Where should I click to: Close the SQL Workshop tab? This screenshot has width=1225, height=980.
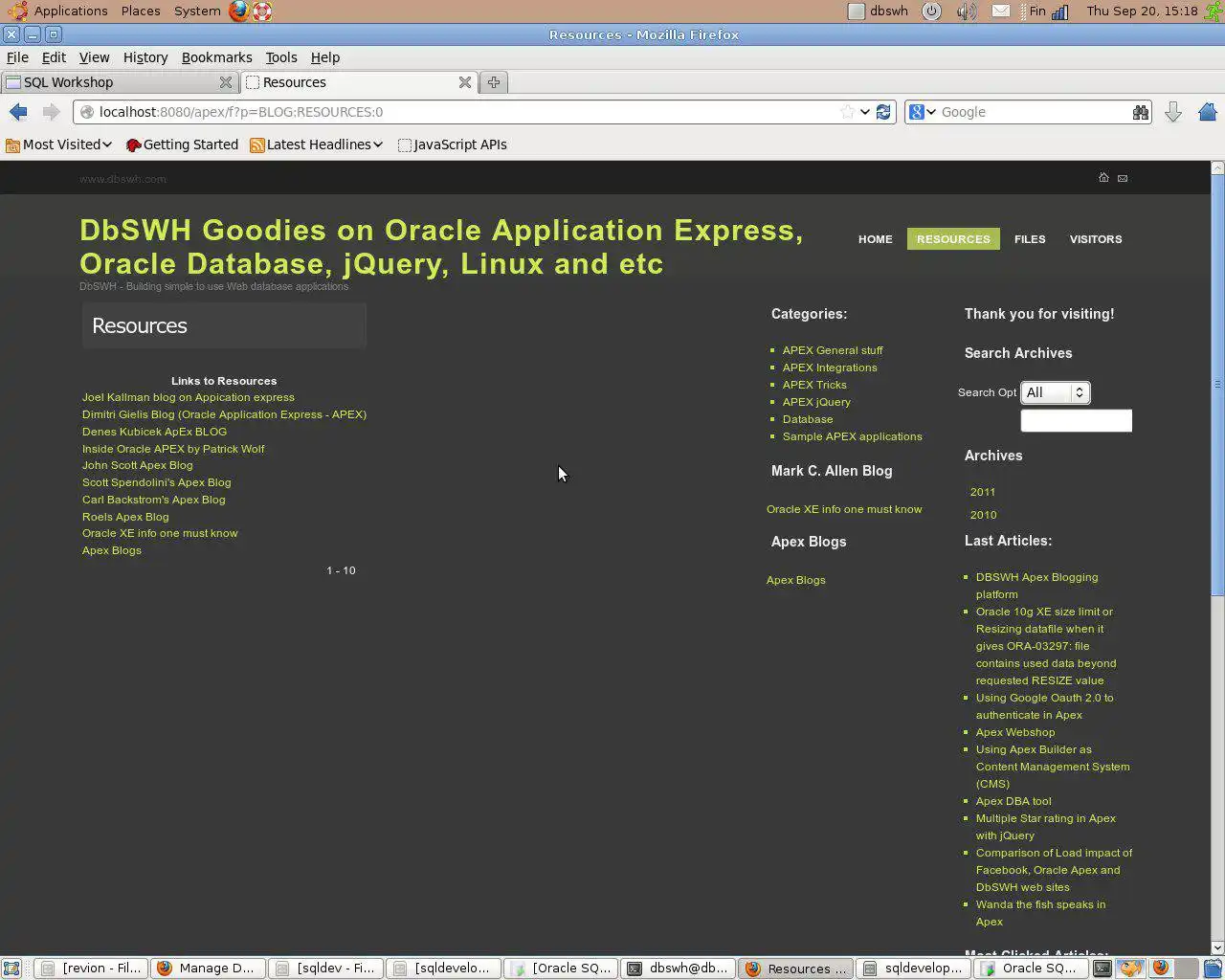pyautogui.click(x=226, y=82)
